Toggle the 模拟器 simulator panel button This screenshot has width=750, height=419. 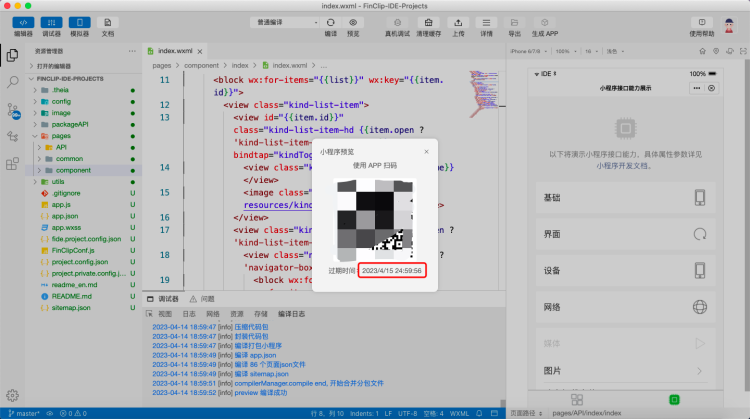click(x=79, y=22)
